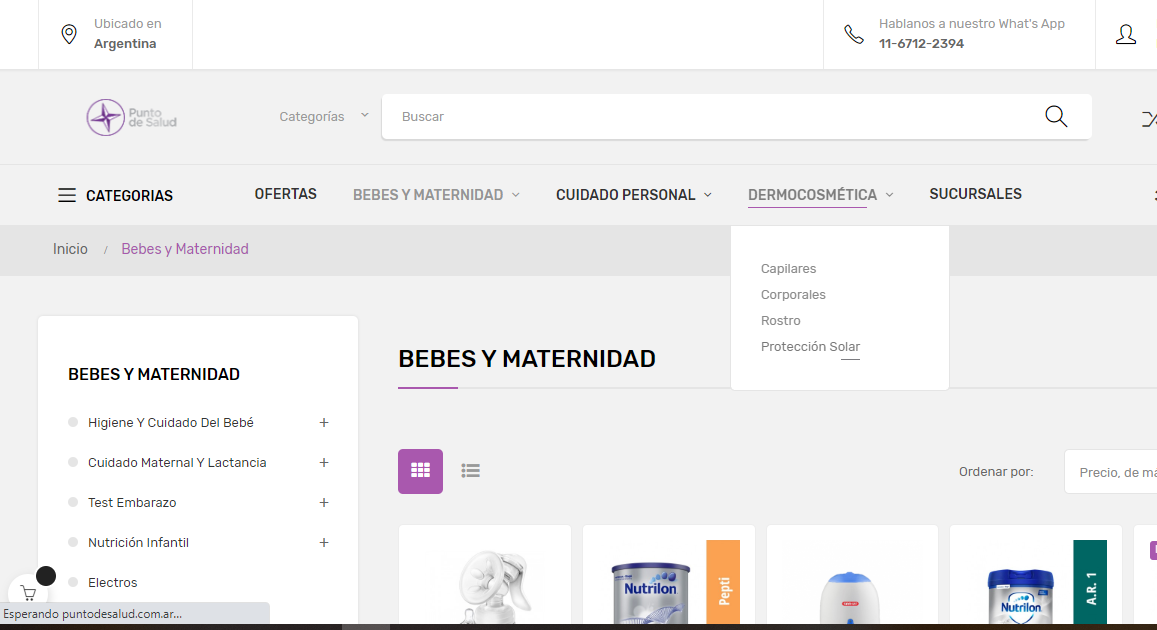Open the hamburger CATEGORIAS menu icon

pos(66,195)
